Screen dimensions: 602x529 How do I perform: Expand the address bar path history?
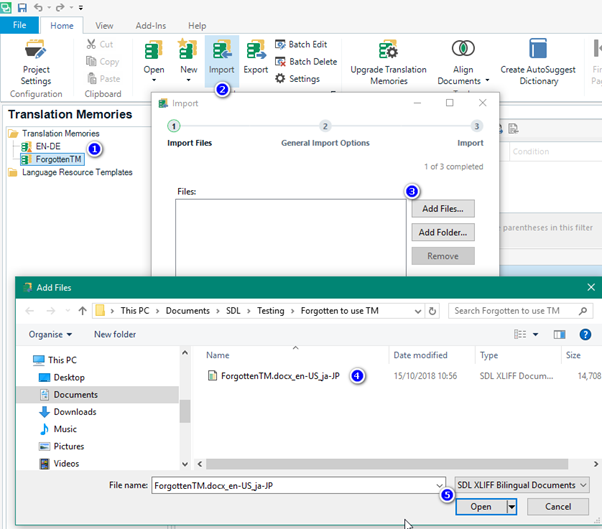point(418,311)
